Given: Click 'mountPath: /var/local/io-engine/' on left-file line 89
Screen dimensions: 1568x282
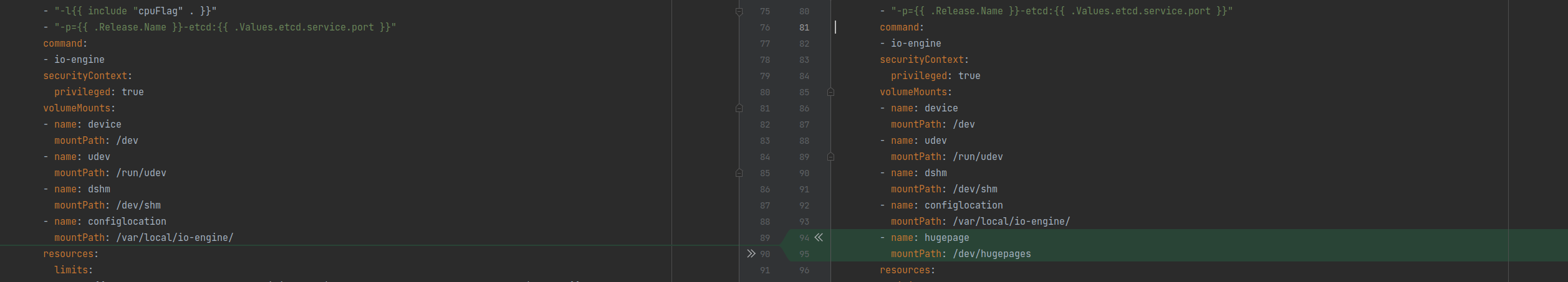Looking at the screenshot, I should click(144, 238).
